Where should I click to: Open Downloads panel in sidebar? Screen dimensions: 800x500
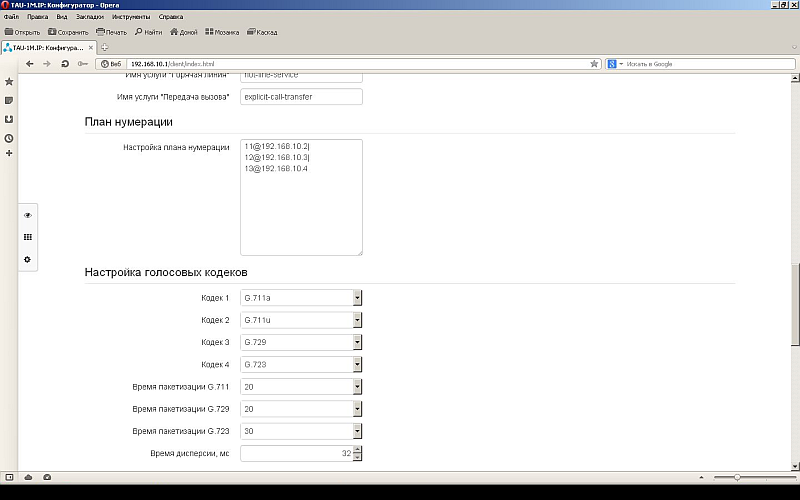pyautogui.click(x=9, y=119)
